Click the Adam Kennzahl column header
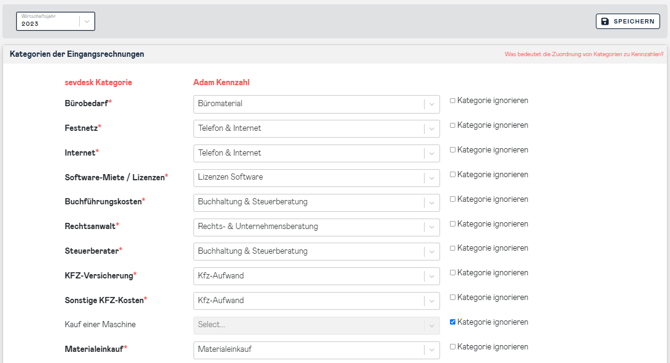This screenshot has width=670, height=363. click(221, 82)
